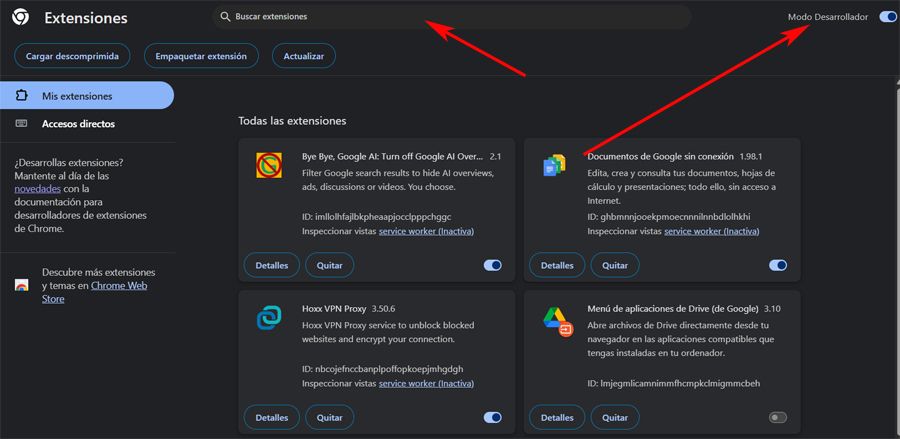
Task: Toggle off Modo Desarrollador switch
Action: coord(887,17)
